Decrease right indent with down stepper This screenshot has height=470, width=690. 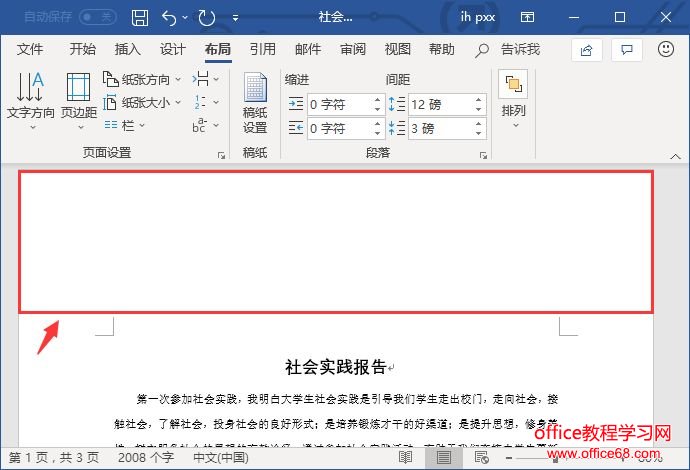[378, 133]
